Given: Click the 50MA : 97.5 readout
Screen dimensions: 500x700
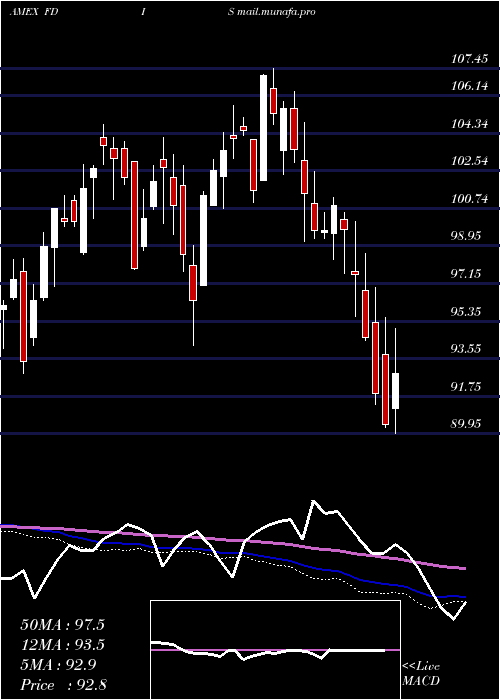Looking at the screenshot, I should (x=62, y=625).
